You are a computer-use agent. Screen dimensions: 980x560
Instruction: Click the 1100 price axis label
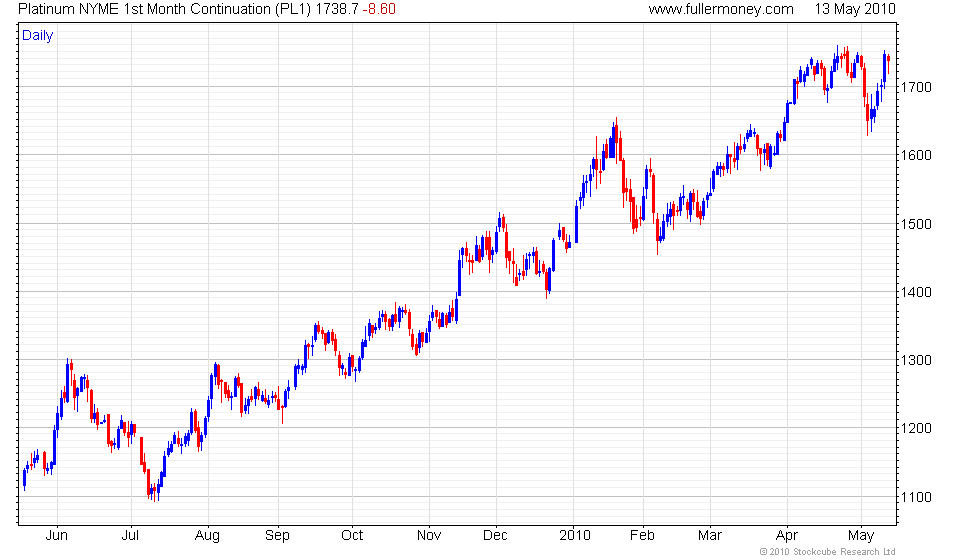pos(916,498)
